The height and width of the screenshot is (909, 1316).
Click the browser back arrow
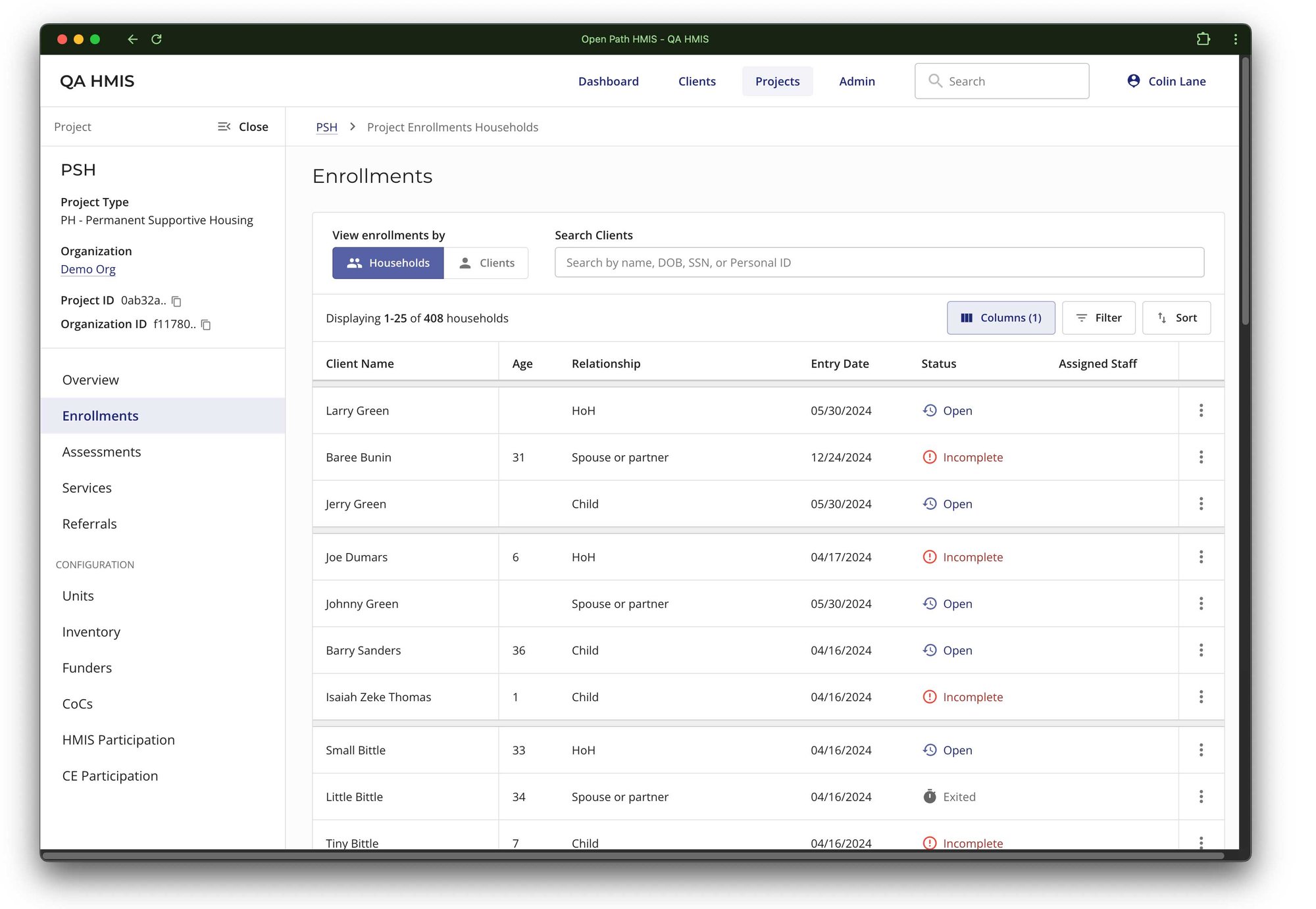click(132, 39)
